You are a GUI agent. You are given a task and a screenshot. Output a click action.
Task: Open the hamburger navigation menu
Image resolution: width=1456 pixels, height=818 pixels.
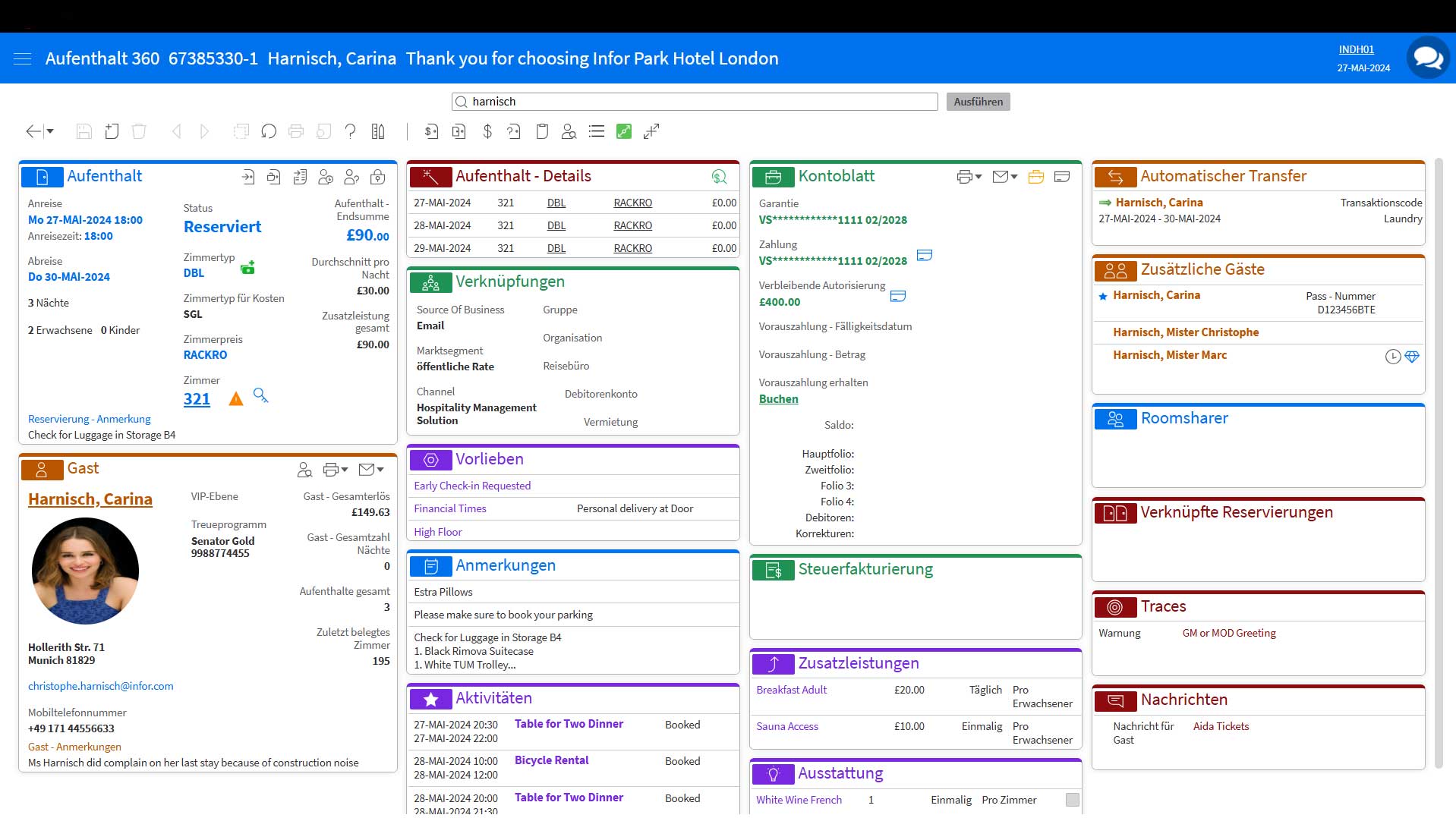23,58
